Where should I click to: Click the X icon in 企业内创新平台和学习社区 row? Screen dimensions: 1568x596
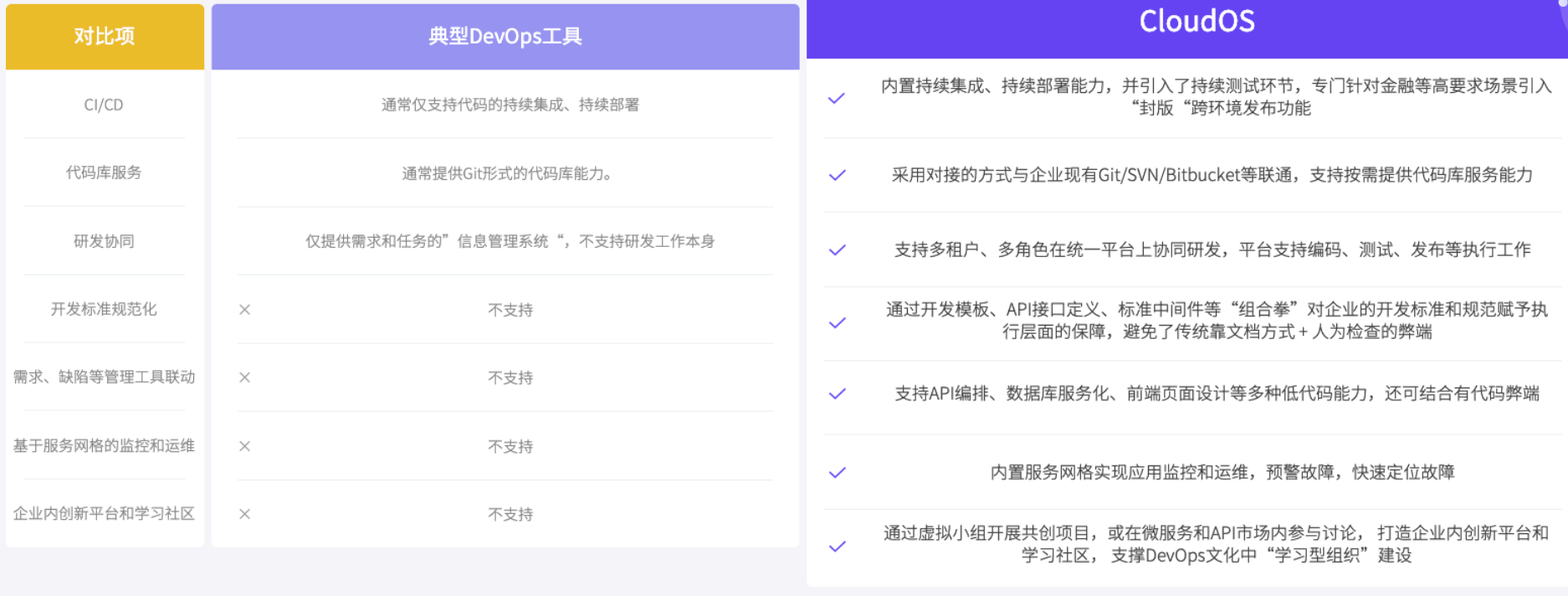pyautogui.click(x=244, y=514)
